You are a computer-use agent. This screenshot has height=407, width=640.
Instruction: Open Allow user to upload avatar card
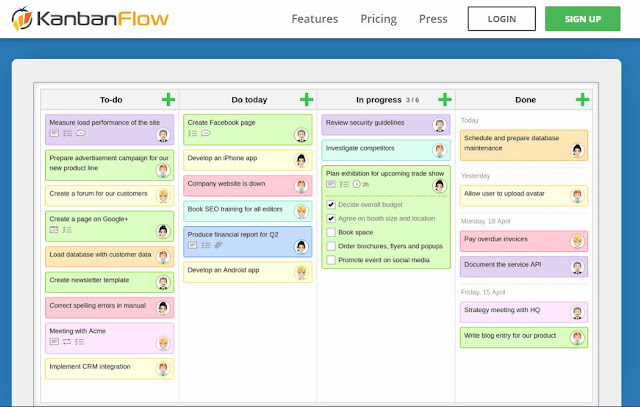(x=524, y=196)
